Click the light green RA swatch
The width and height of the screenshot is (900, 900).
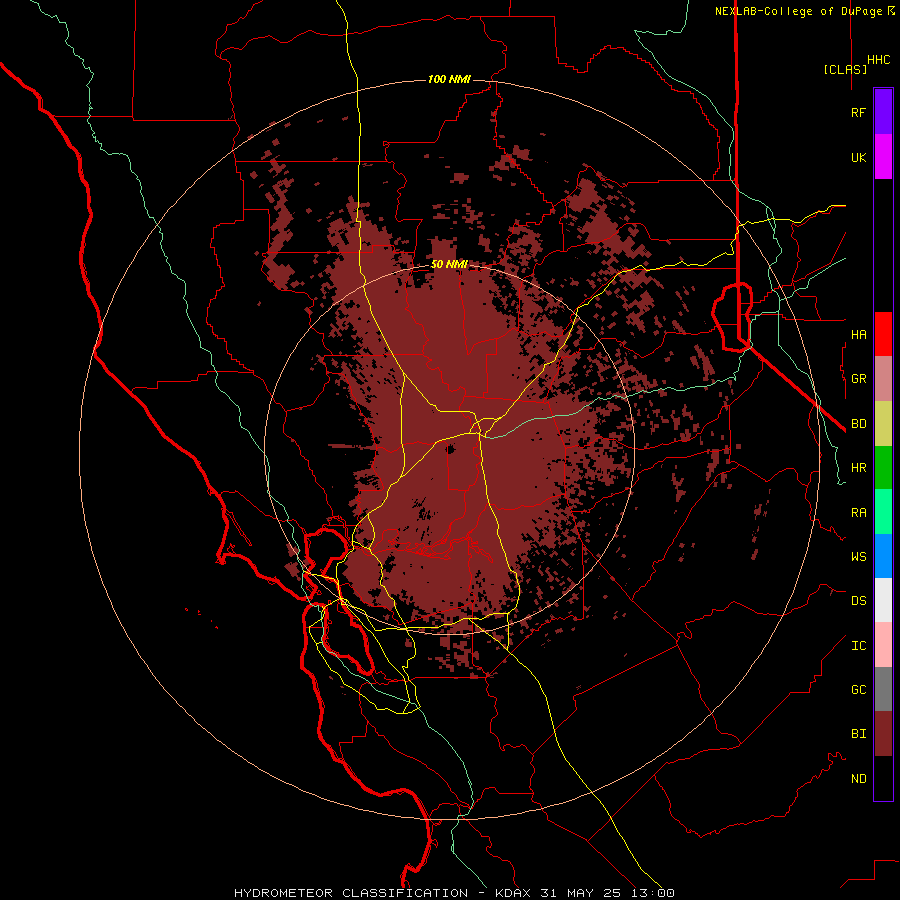[x=883, y=512]
